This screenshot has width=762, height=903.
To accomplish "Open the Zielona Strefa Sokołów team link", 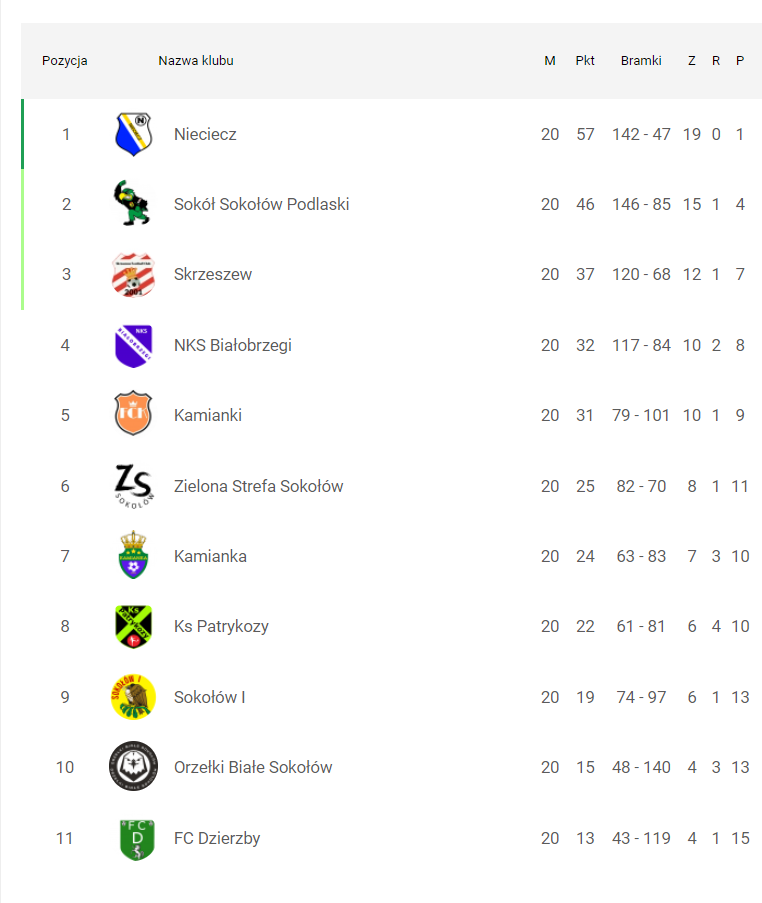I will 259,486.
